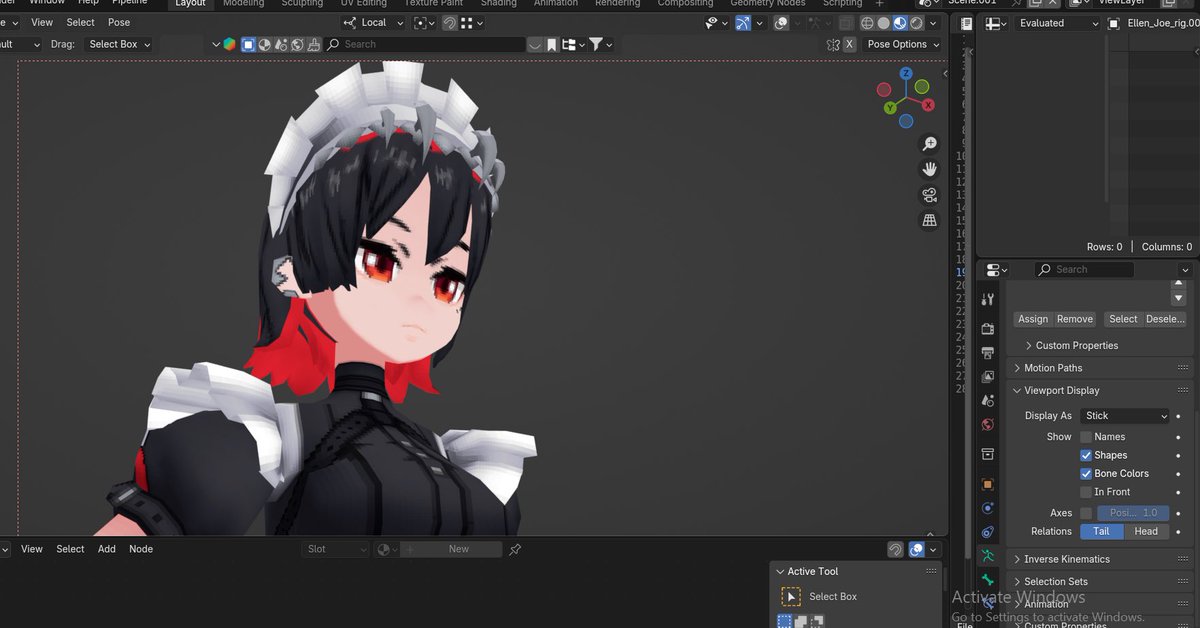Open the viewport header Select menu
Viewport: 1200px width, 628px height.
click(81, 22)
